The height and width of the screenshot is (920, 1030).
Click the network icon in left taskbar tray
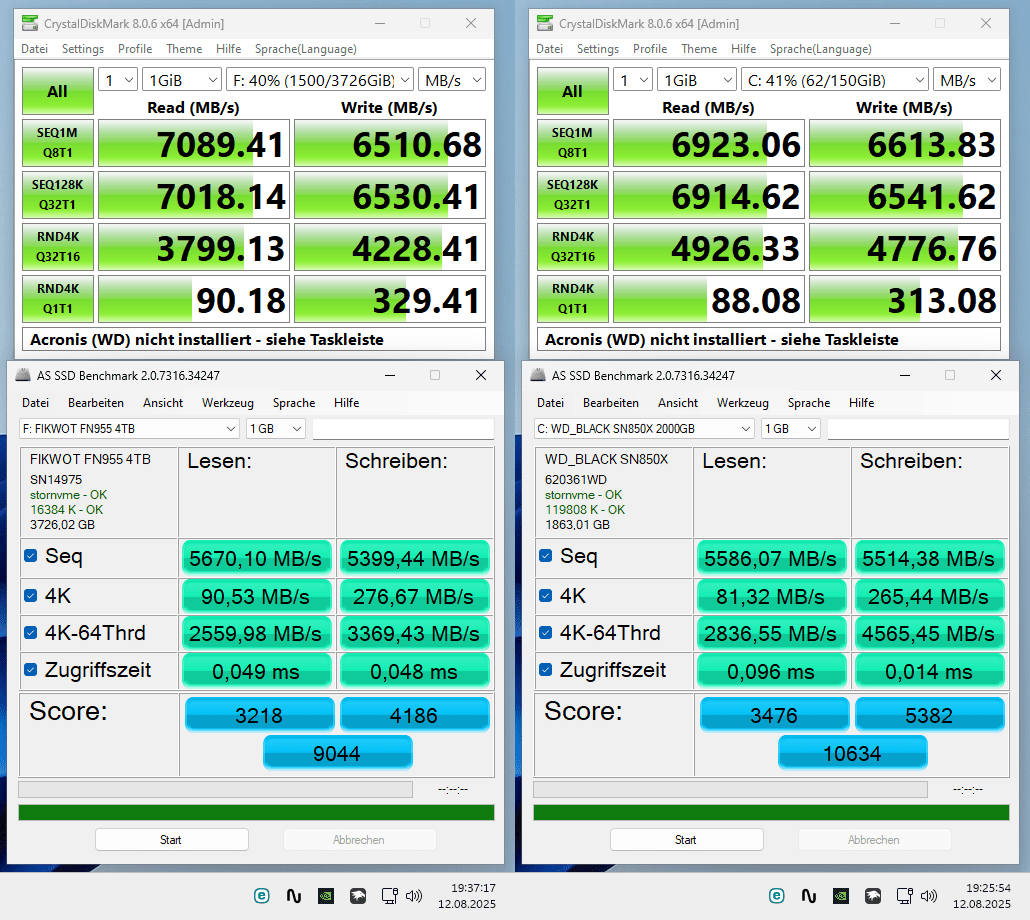click(x=390, y=896)
